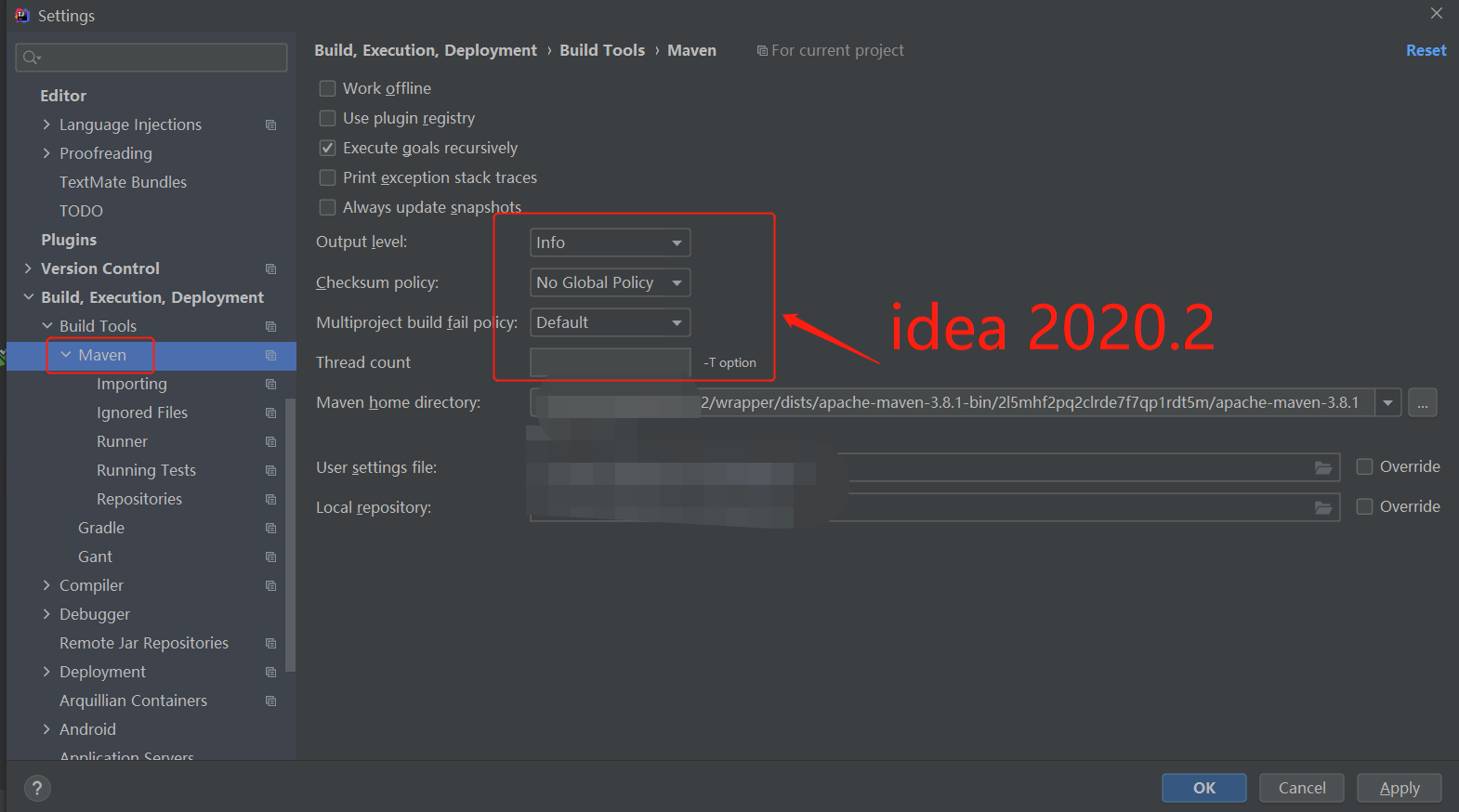This screenshot has width=1459, height=812.
Task: Click the project-level icon beside Remote Jar Repositories
Action: point(271,643)
